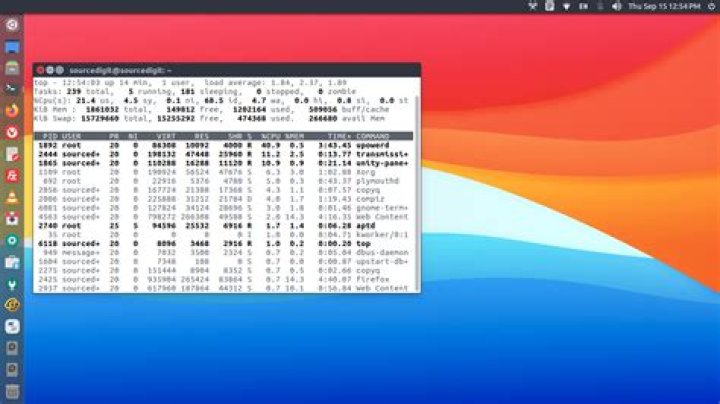Click the battery indicator in the top panel
Viewport: 720px width, 404px height.
pyautogui.click(x=601, y=6)
